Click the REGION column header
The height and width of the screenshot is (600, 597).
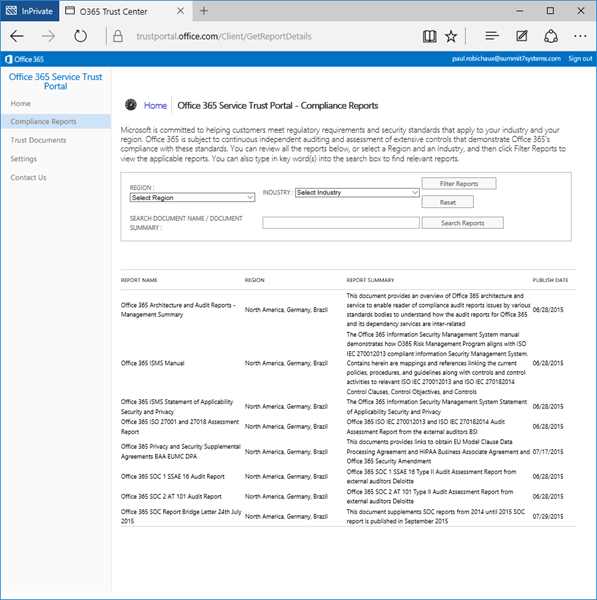click(254, 280)
